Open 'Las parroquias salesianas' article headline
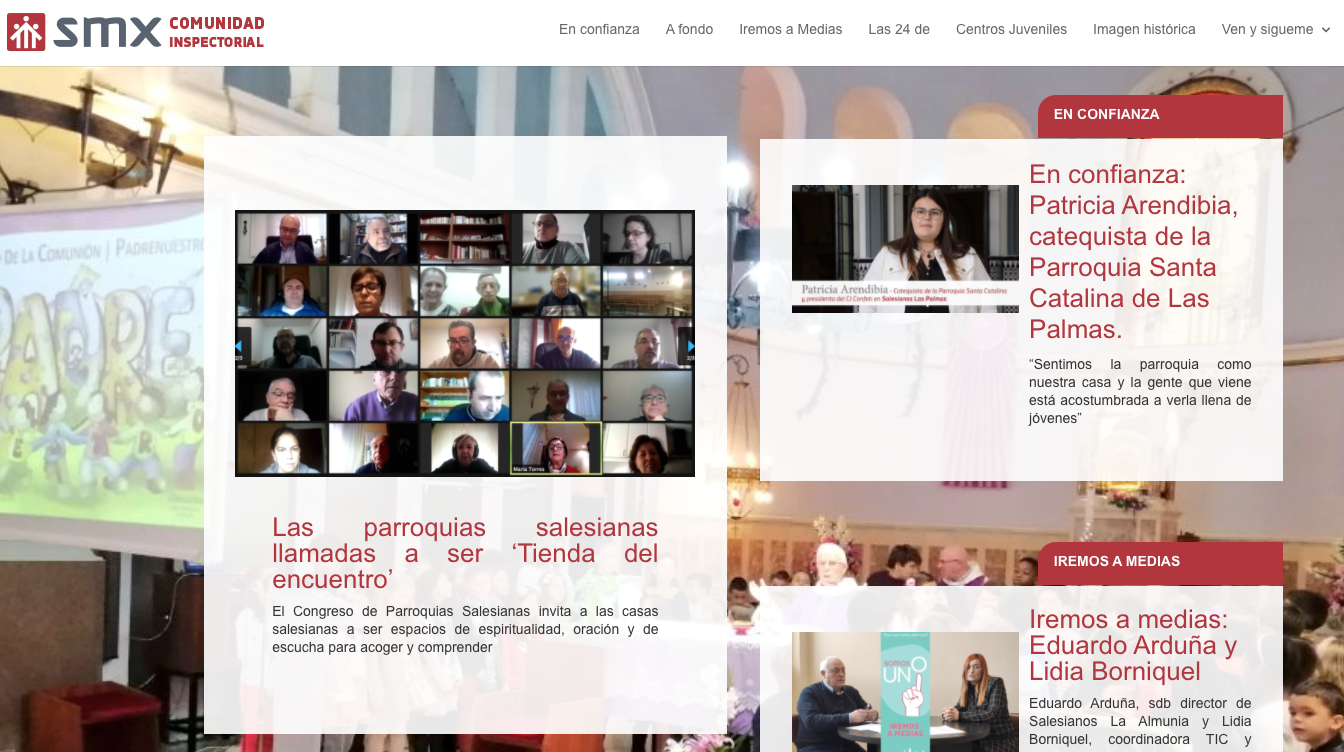This screenshot has width=1344, height=752. coord(465,553)
